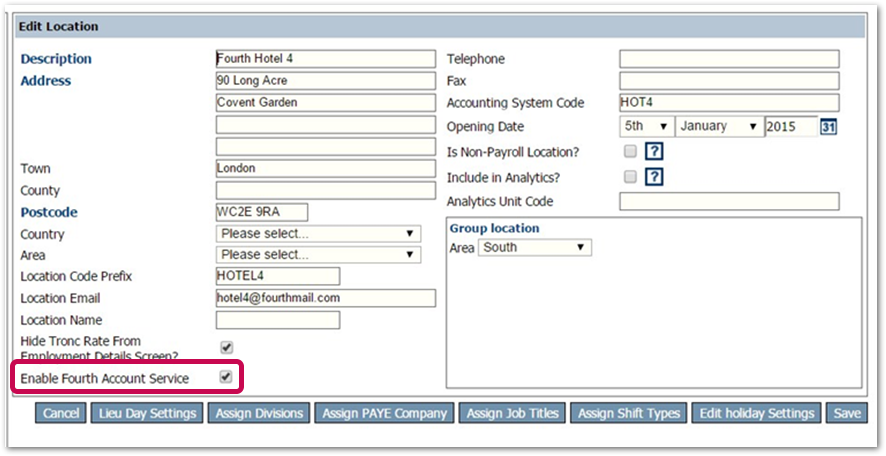Click help icon beside Include in Analytics
Image resolution: width=886 pixels, height=456 pixels.
(x=654, y=177)
